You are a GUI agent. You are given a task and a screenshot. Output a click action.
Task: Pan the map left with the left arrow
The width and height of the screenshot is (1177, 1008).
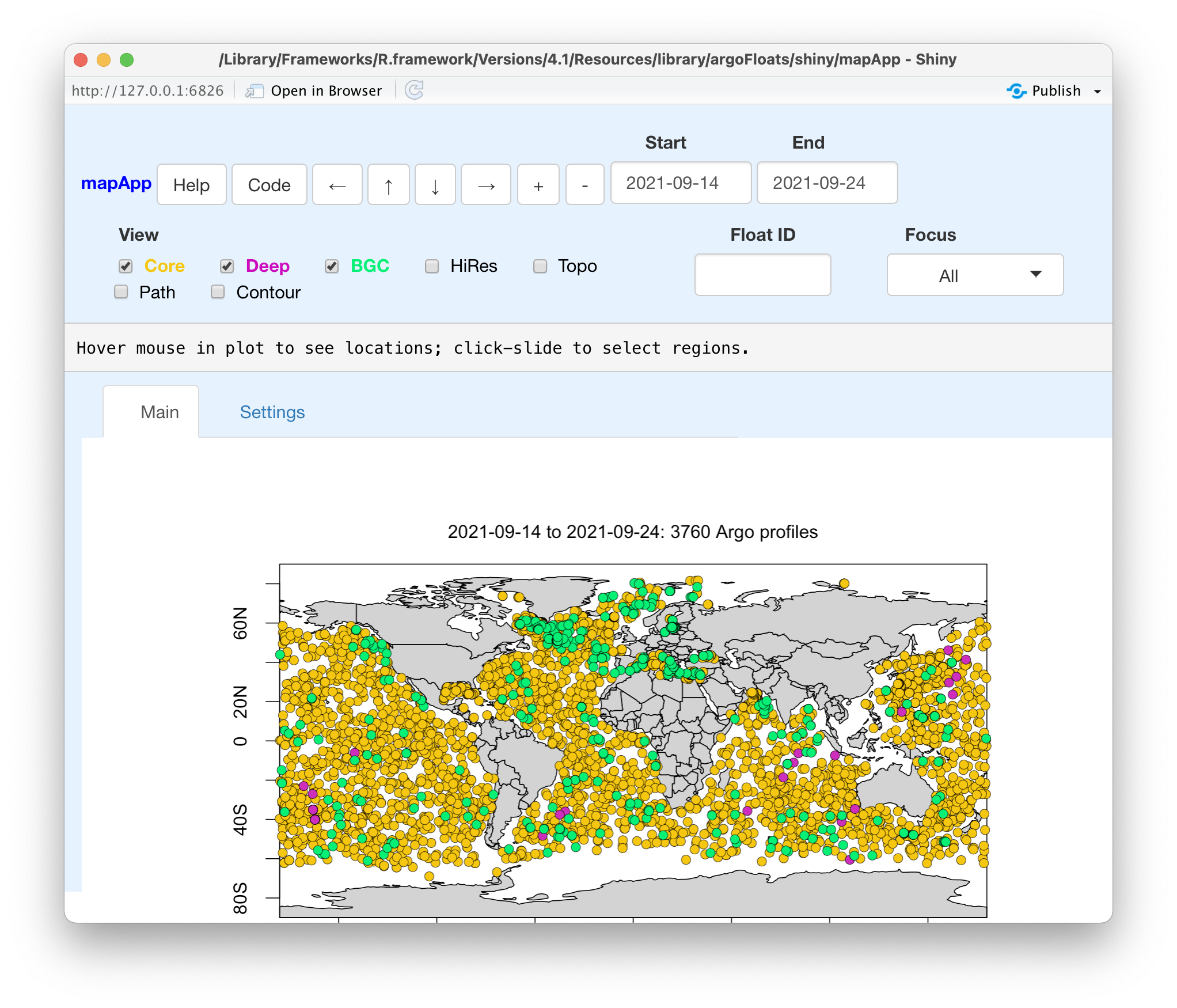[337, 185]
